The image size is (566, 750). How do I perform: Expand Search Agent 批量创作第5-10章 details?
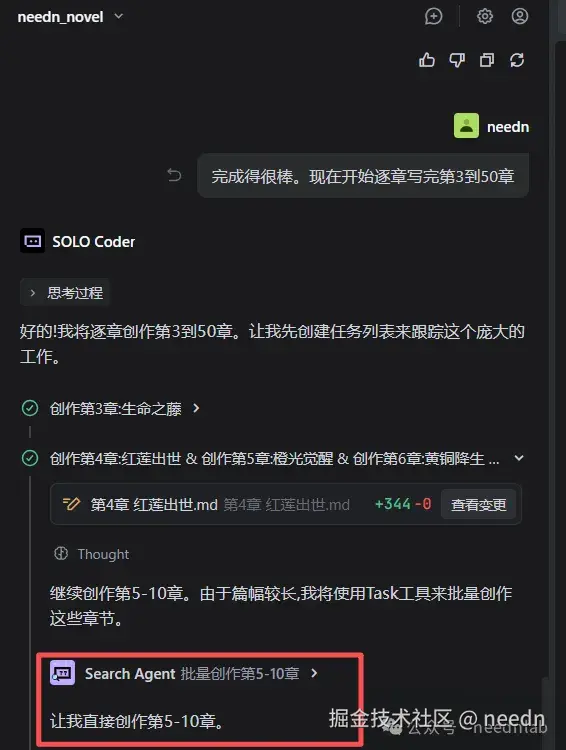tap(314, 673)
